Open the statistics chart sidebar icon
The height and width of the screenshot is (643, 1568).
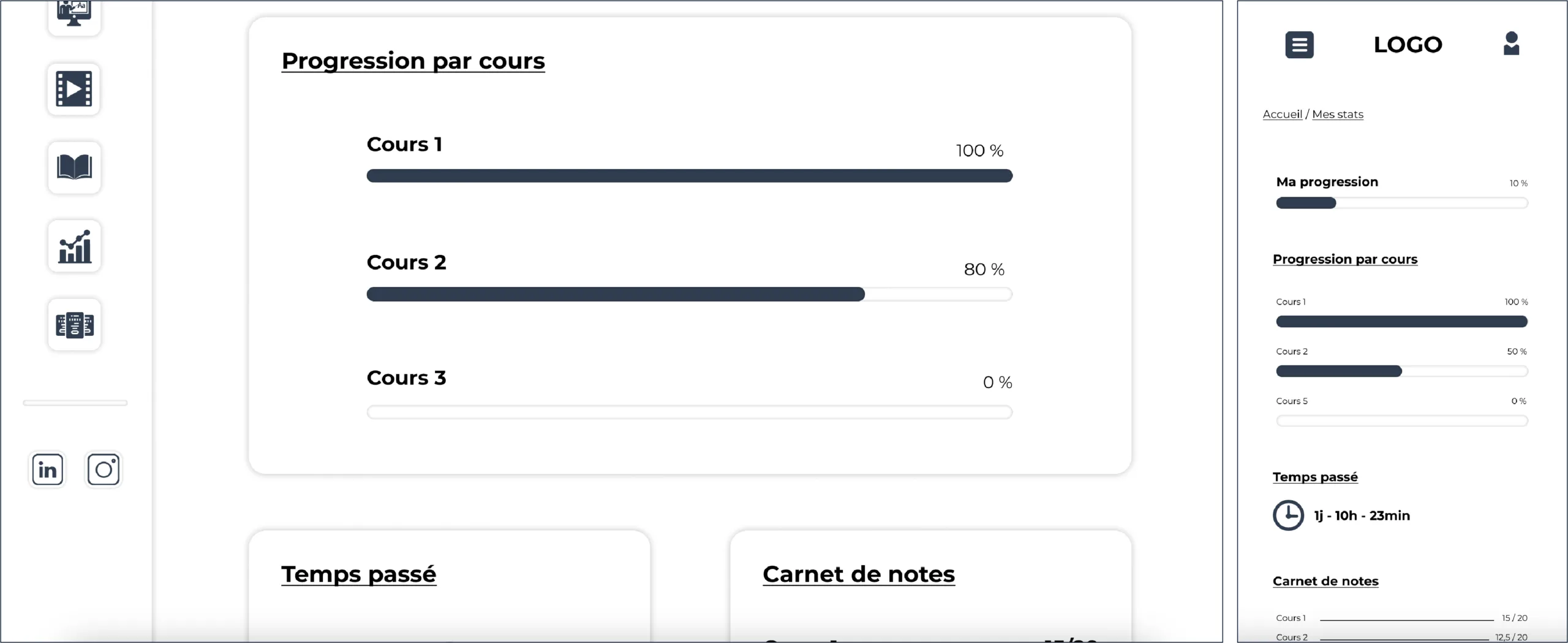(74, 246)
